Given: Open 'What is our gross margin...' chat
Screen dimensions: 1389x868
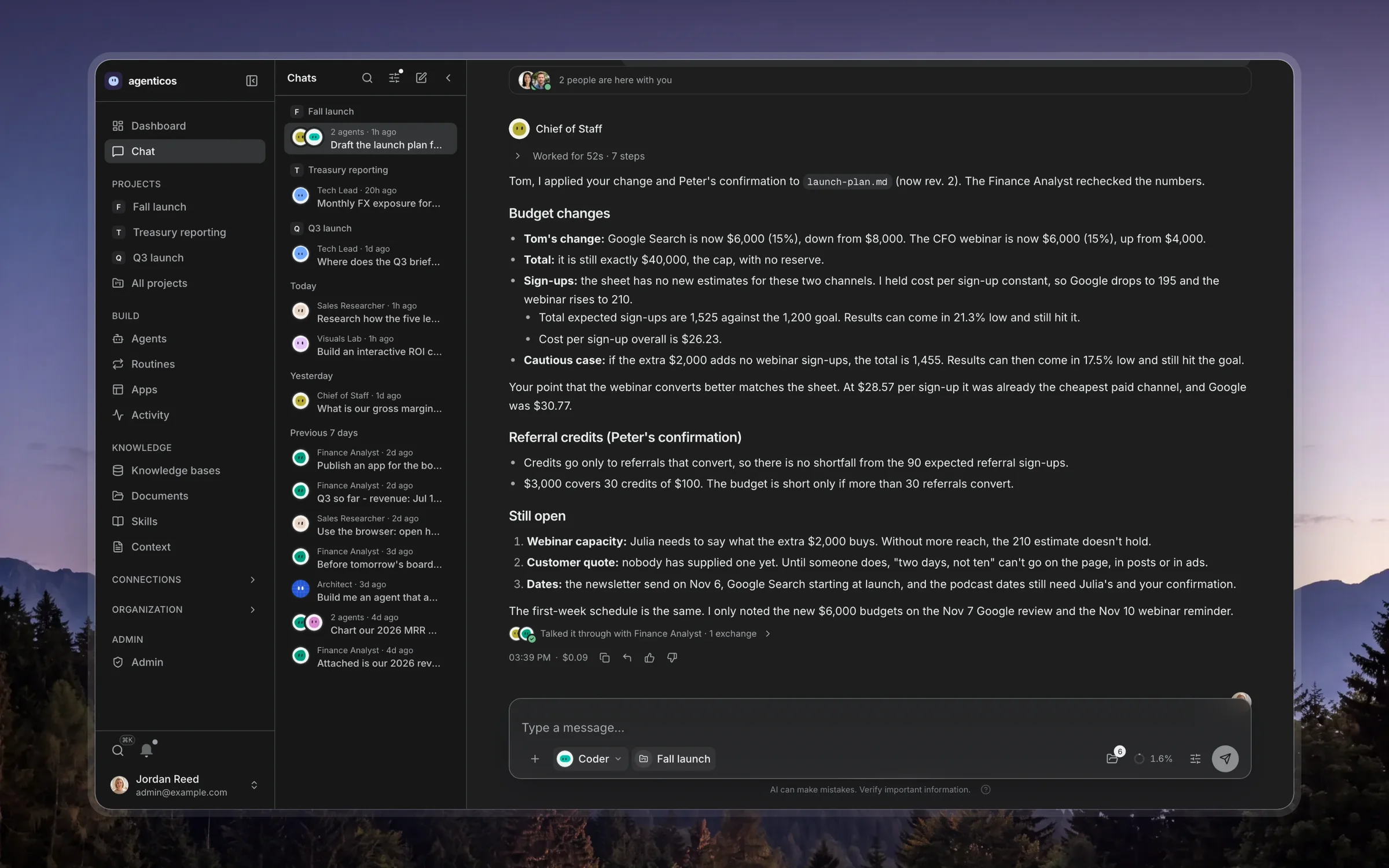Looking at the screenshot, I should [x=370, y=402].
